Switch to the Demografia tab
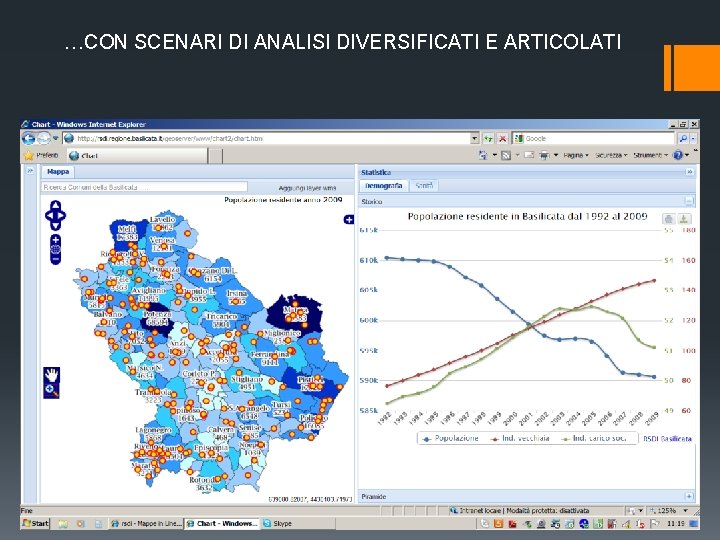 click(x=383, y=186)
